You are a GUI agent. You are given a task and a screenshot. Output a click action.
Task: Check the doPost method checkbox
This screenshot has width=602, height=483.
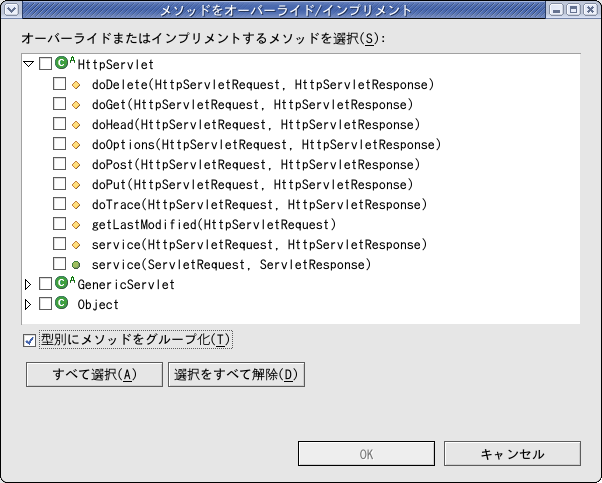tap(60, 163)
